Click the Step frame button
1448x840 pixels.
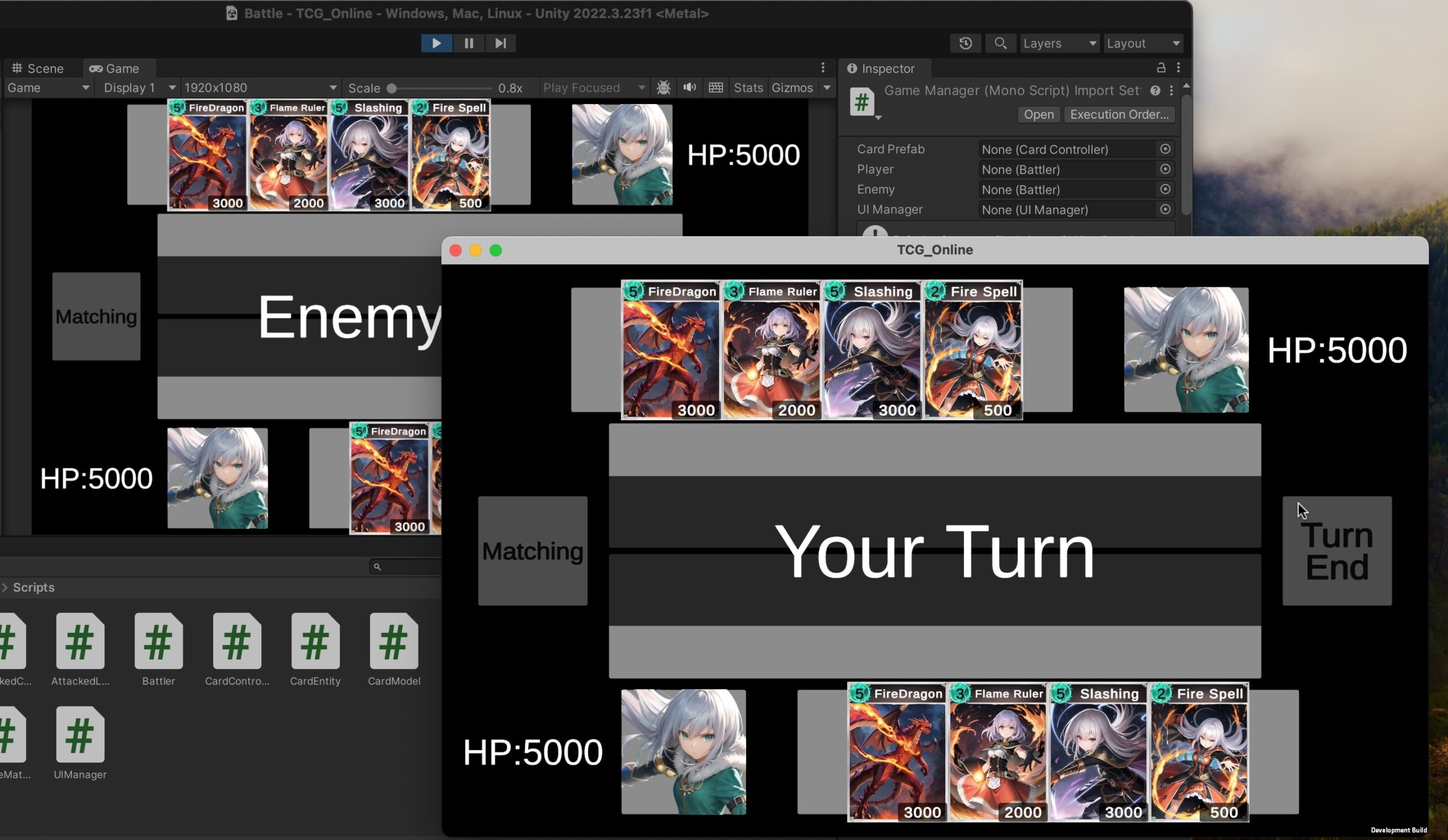point(500,43)
